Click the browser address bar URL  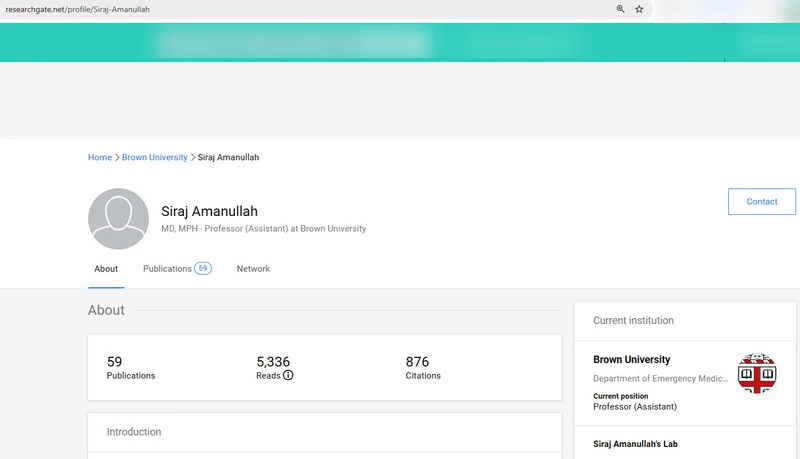78,9
